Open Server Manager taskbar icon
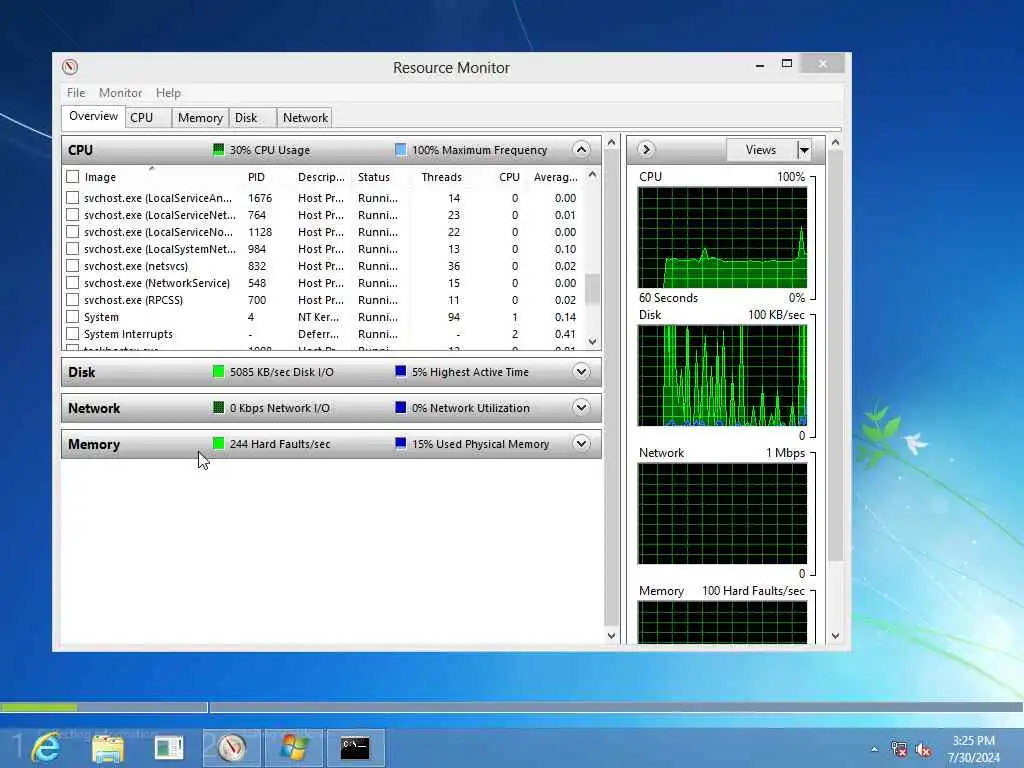Viewport: 1024px width, 768px height. pyautogui.click(x=169, y=748)
